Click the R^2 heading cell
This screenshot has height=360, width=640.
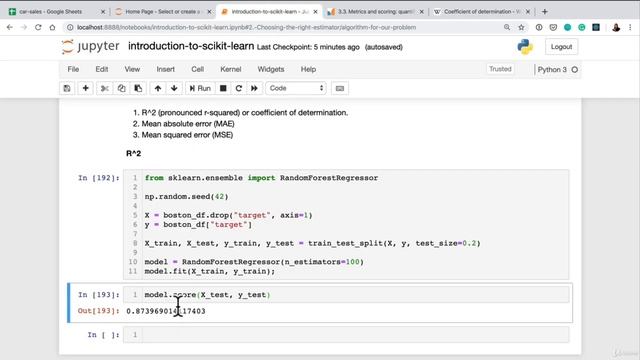click(x=133, y=153)
